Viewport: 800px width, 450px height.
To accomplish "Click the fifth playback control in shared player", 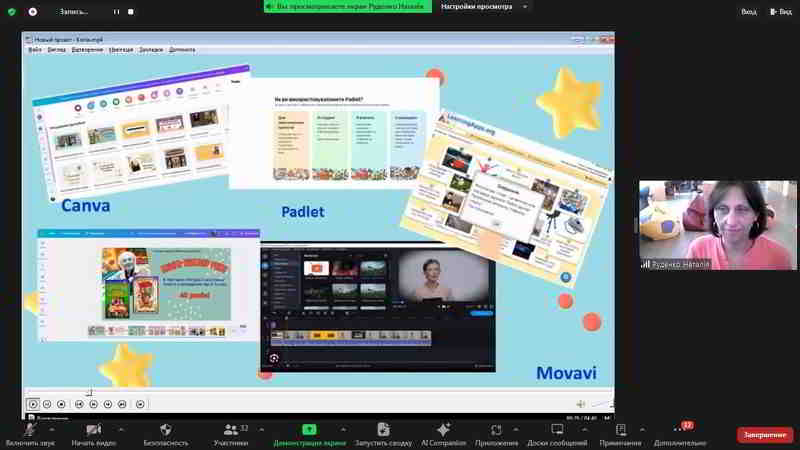I will coord(93,404).
